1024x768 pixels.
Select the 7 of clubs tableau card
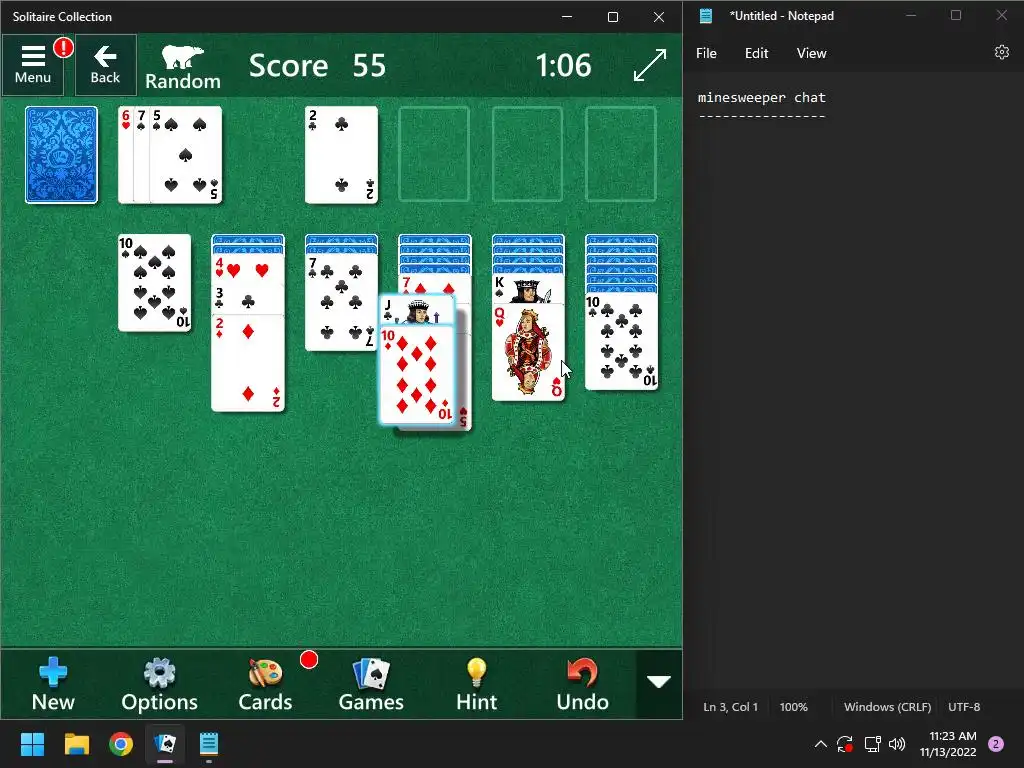click(342, 302)
